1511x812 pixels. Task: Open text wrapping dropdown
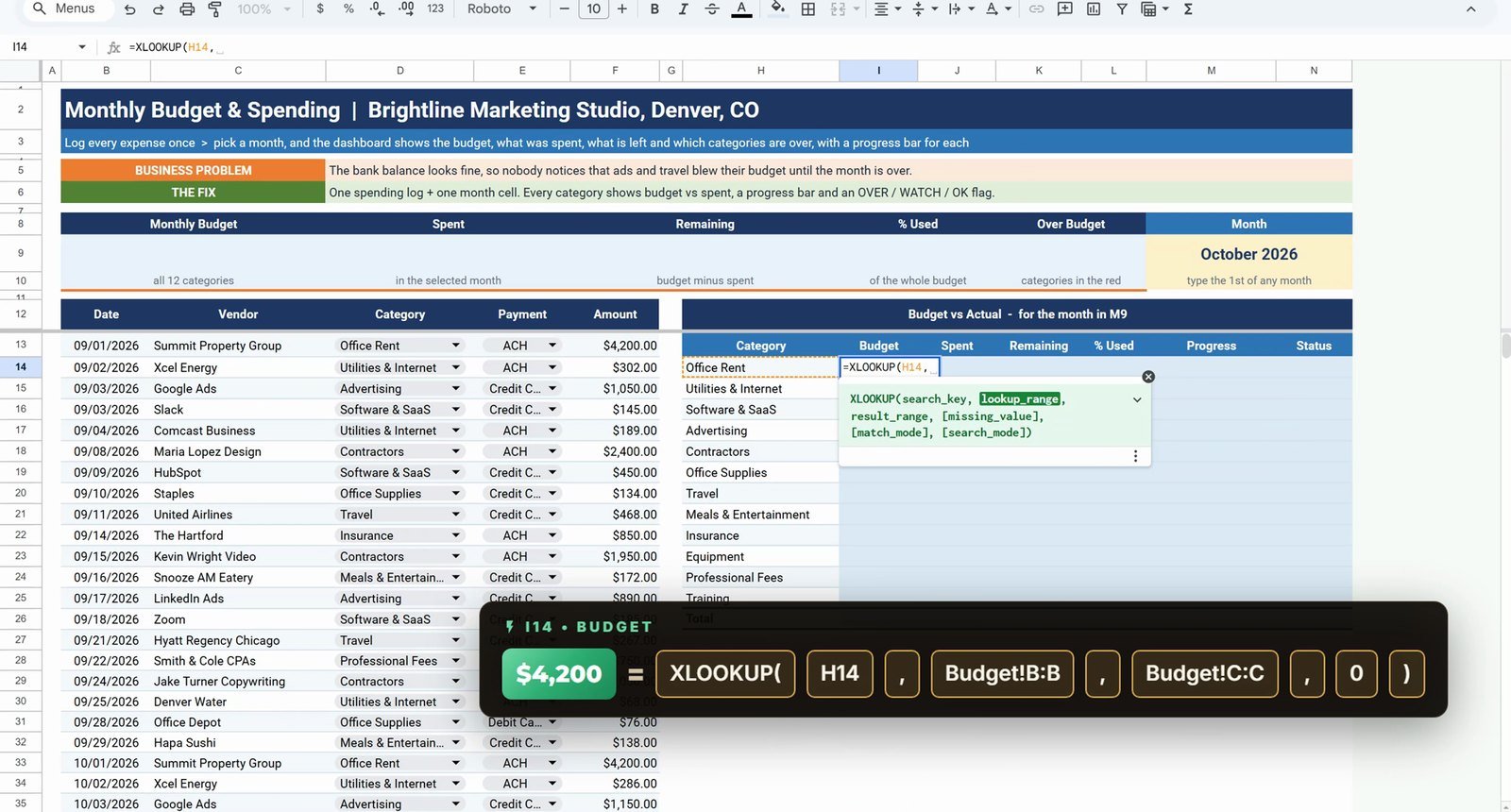tap(960, 9)
